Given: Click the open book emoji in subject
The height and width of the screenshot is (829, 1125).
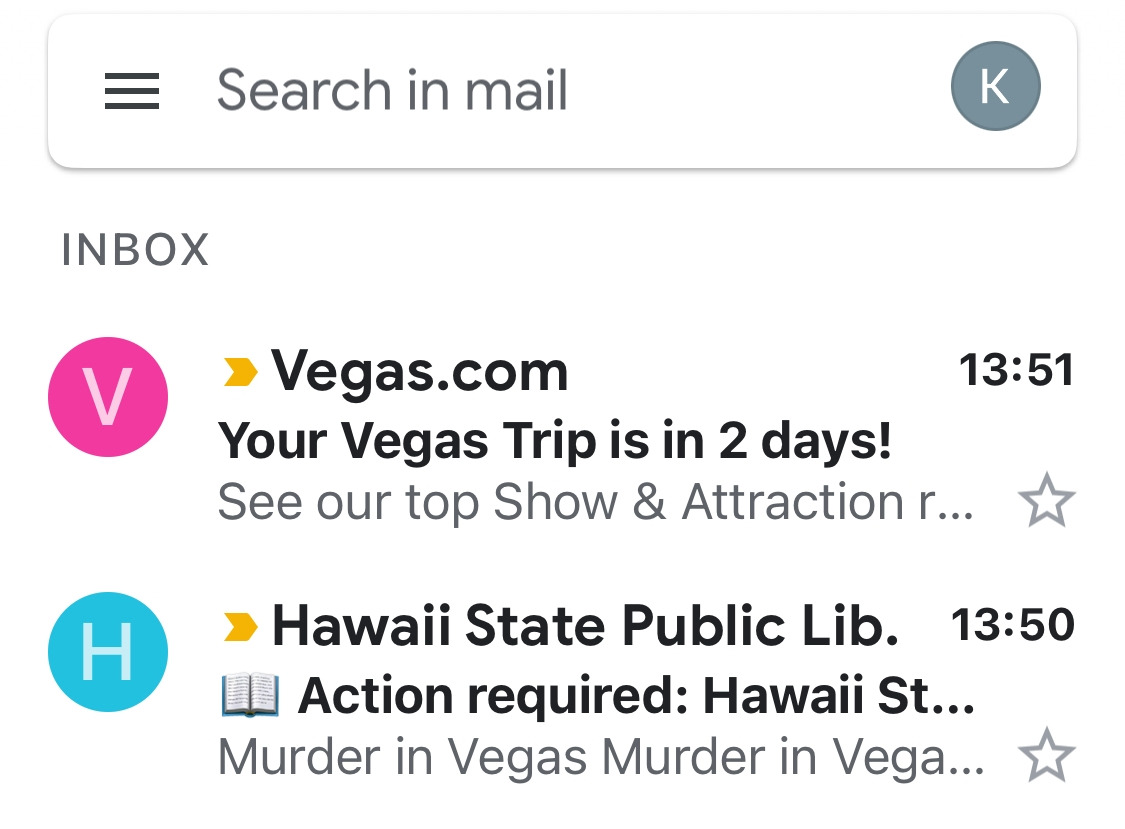Looking at the screenshot, I should (250, 695).
